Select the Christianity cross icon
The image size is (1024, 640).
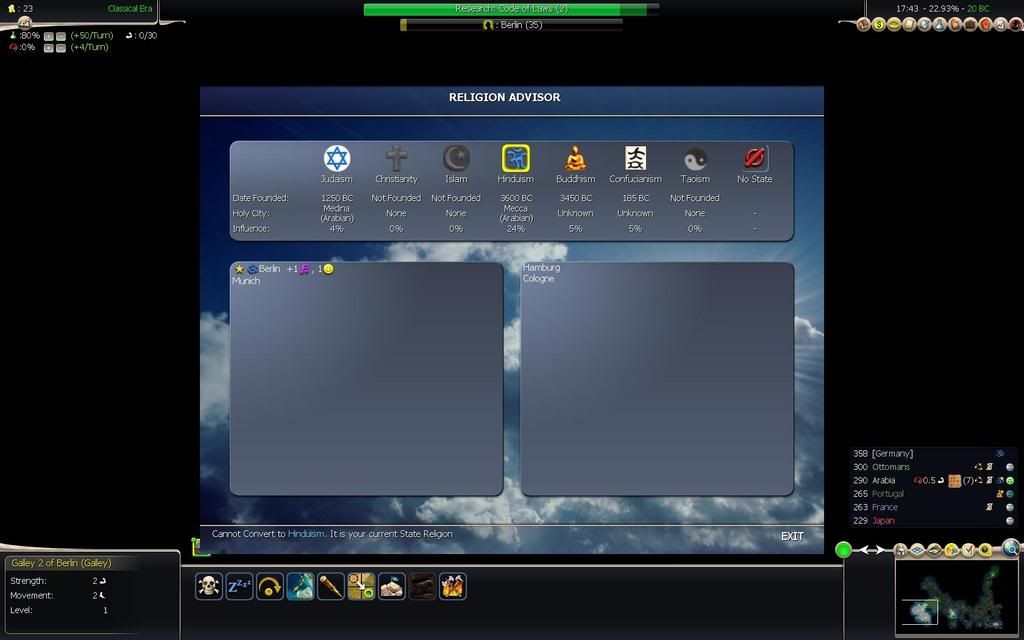tap(396, 159)
